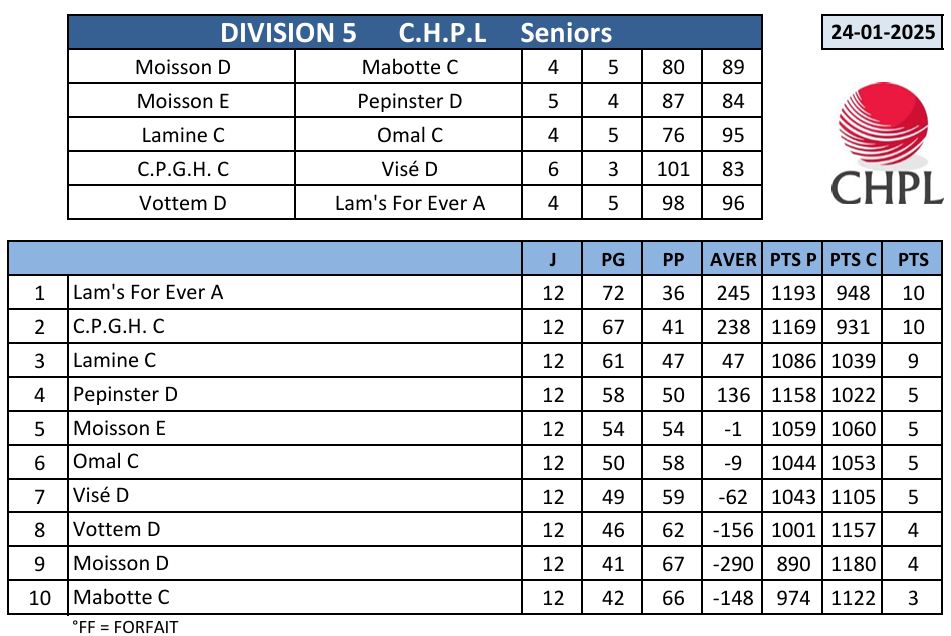The width and height of the screenshot is (951, 636).
Task: Select the date box 24-01-2025
Action: coord(884,33)
